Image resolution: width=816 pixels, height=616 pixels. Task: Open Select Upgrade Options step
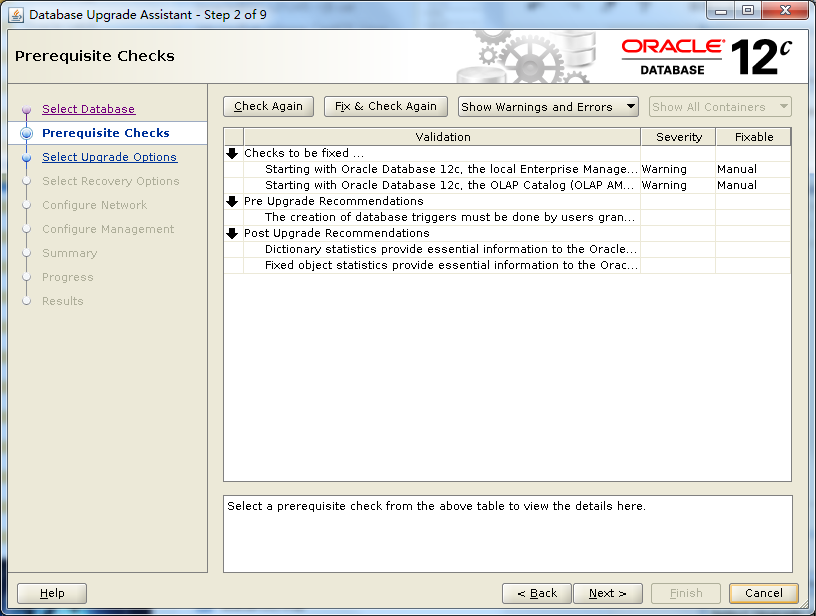click(109, 157)
